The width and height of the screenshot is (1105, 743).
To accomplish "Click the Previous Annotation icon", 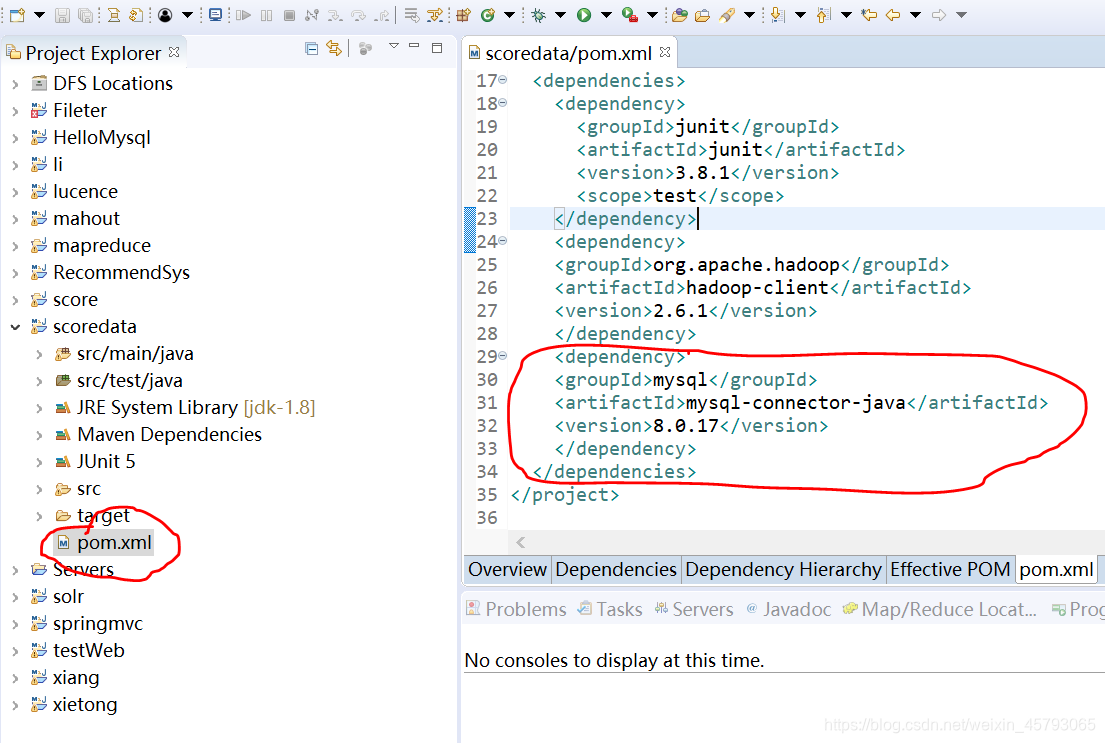I will tap(823, 15).
